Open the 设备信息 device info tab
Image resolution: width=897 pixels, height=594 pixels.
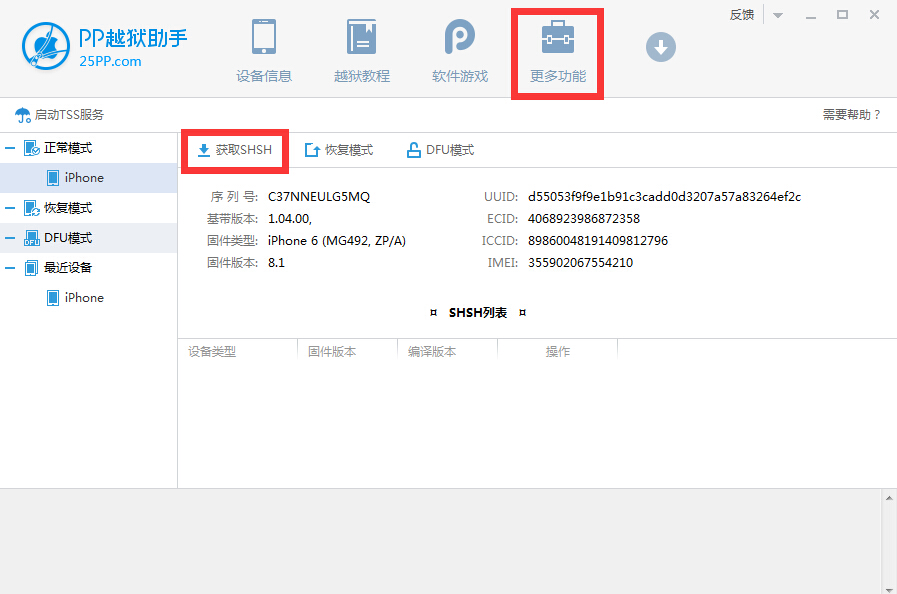[264, 52]
